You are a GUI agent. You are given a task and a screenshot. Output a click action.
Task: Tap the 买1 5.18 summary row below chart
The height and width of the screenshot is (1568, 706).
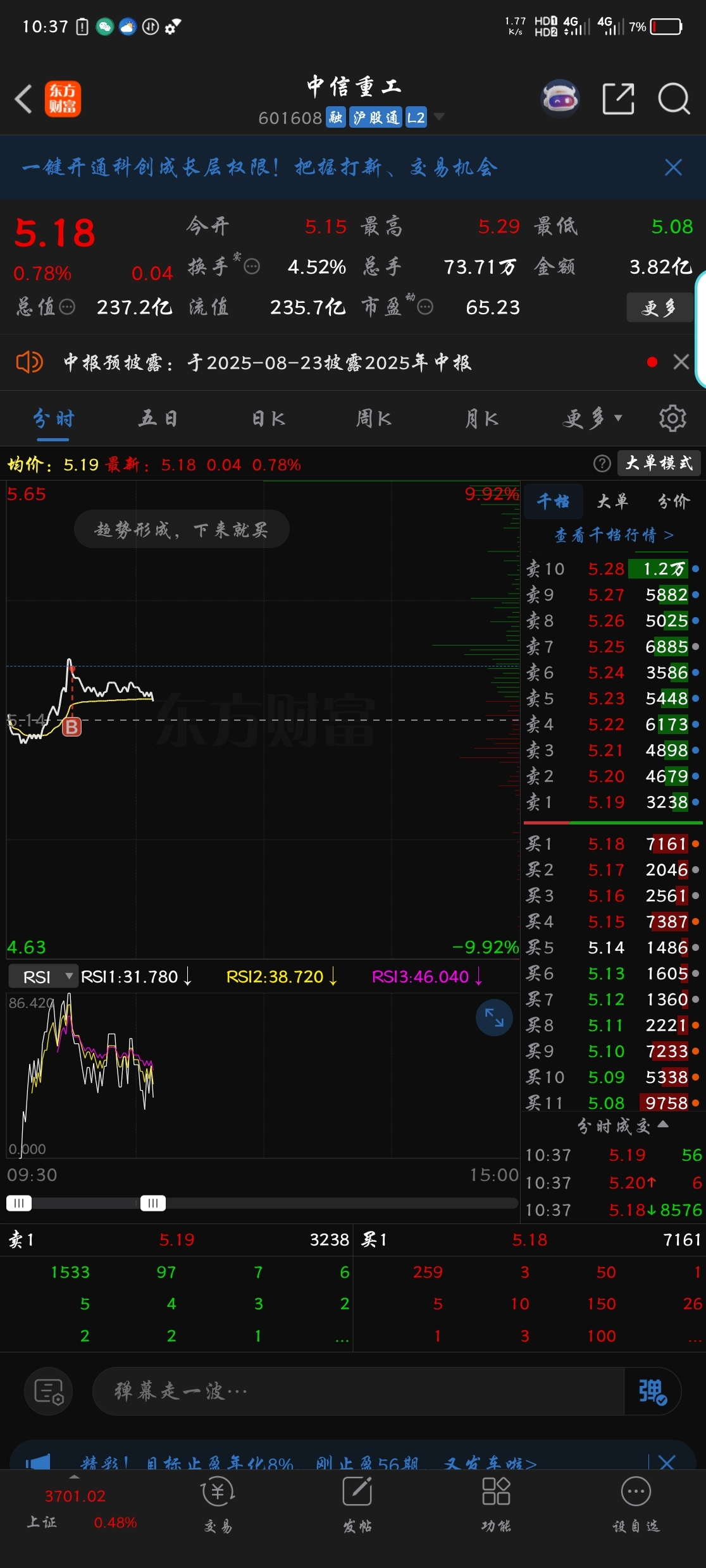[x=530, y=1240]
